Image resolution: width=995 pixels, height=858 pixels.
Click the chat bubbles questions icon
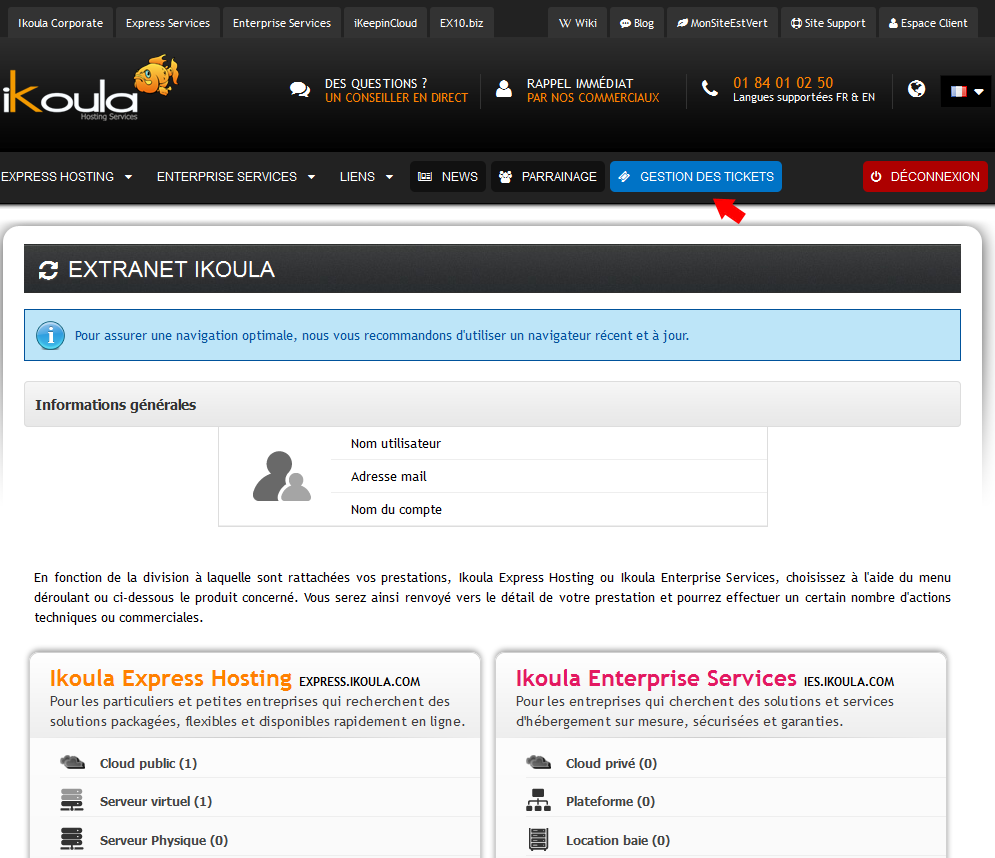point(300,90)
